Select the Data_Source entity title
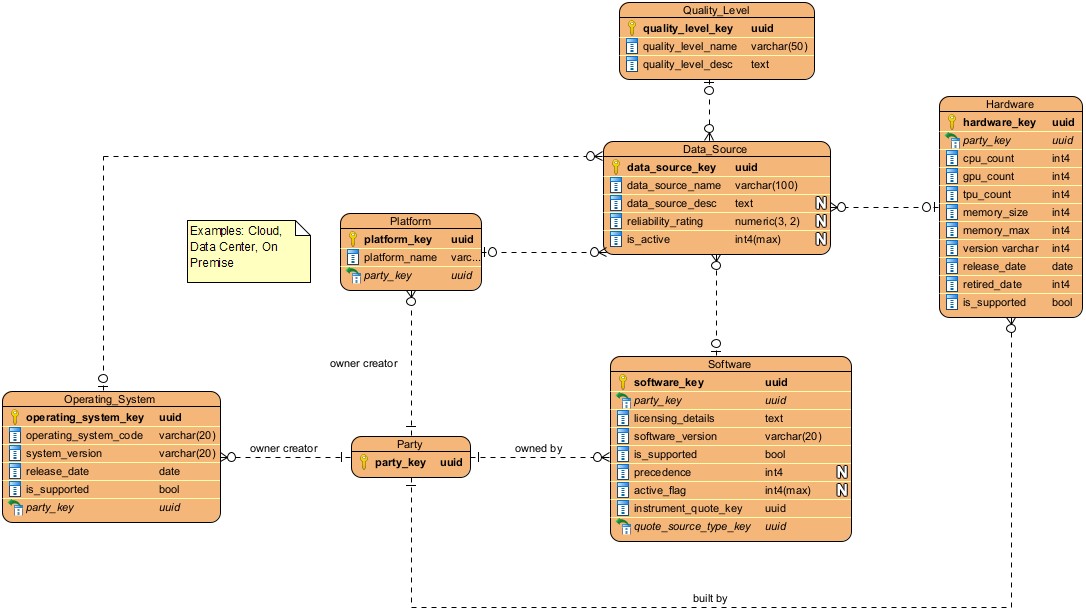 716,149
